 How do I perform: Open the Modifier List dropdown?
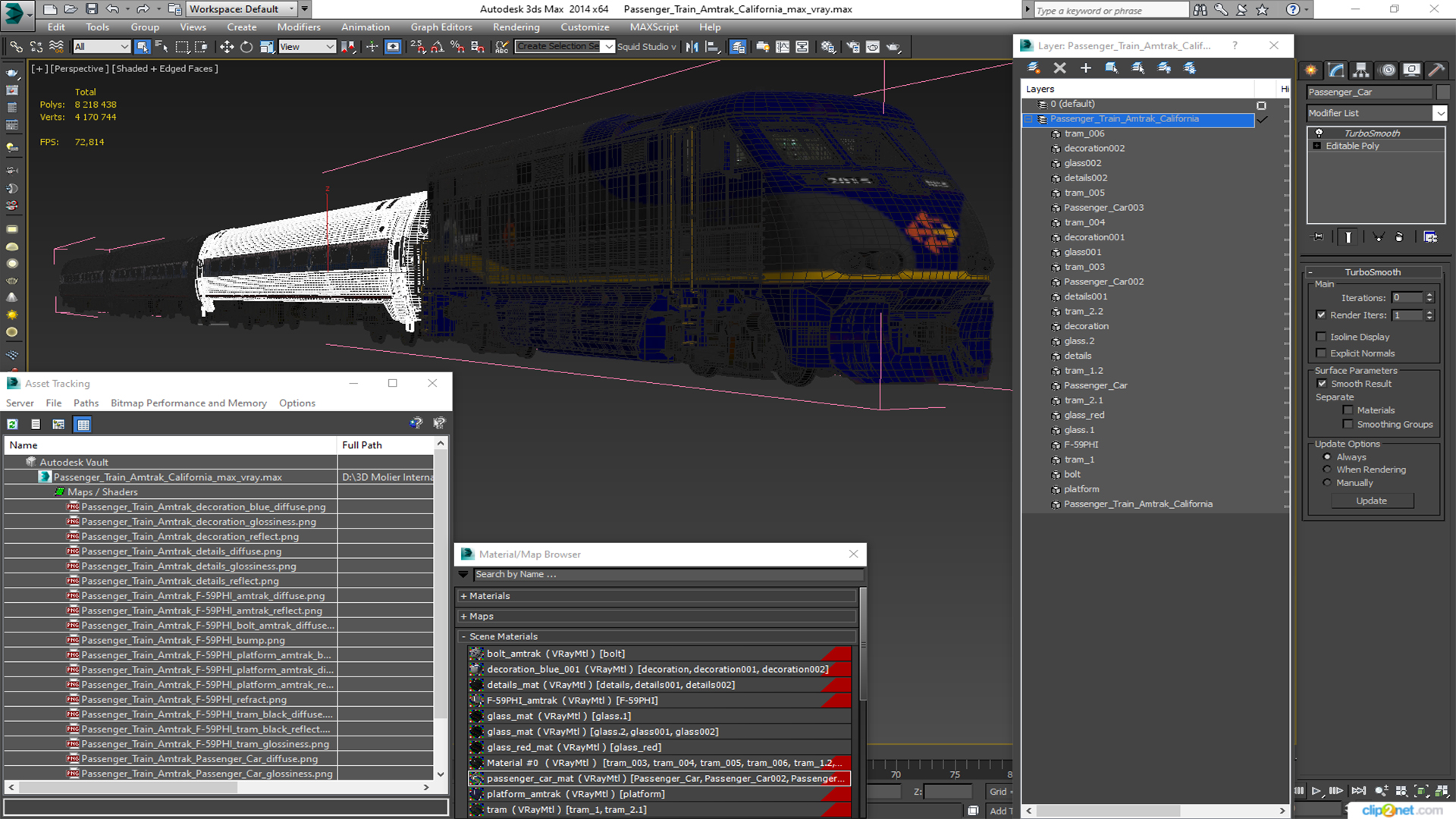coord(1439,113)
